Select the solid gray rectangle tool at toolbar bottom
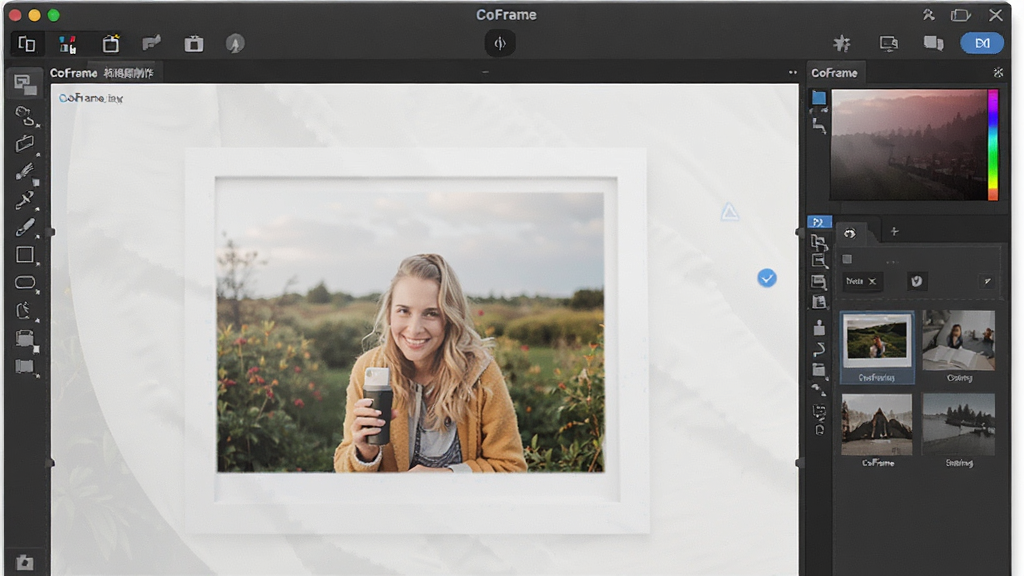1024x576 pixels. (25, 366)
